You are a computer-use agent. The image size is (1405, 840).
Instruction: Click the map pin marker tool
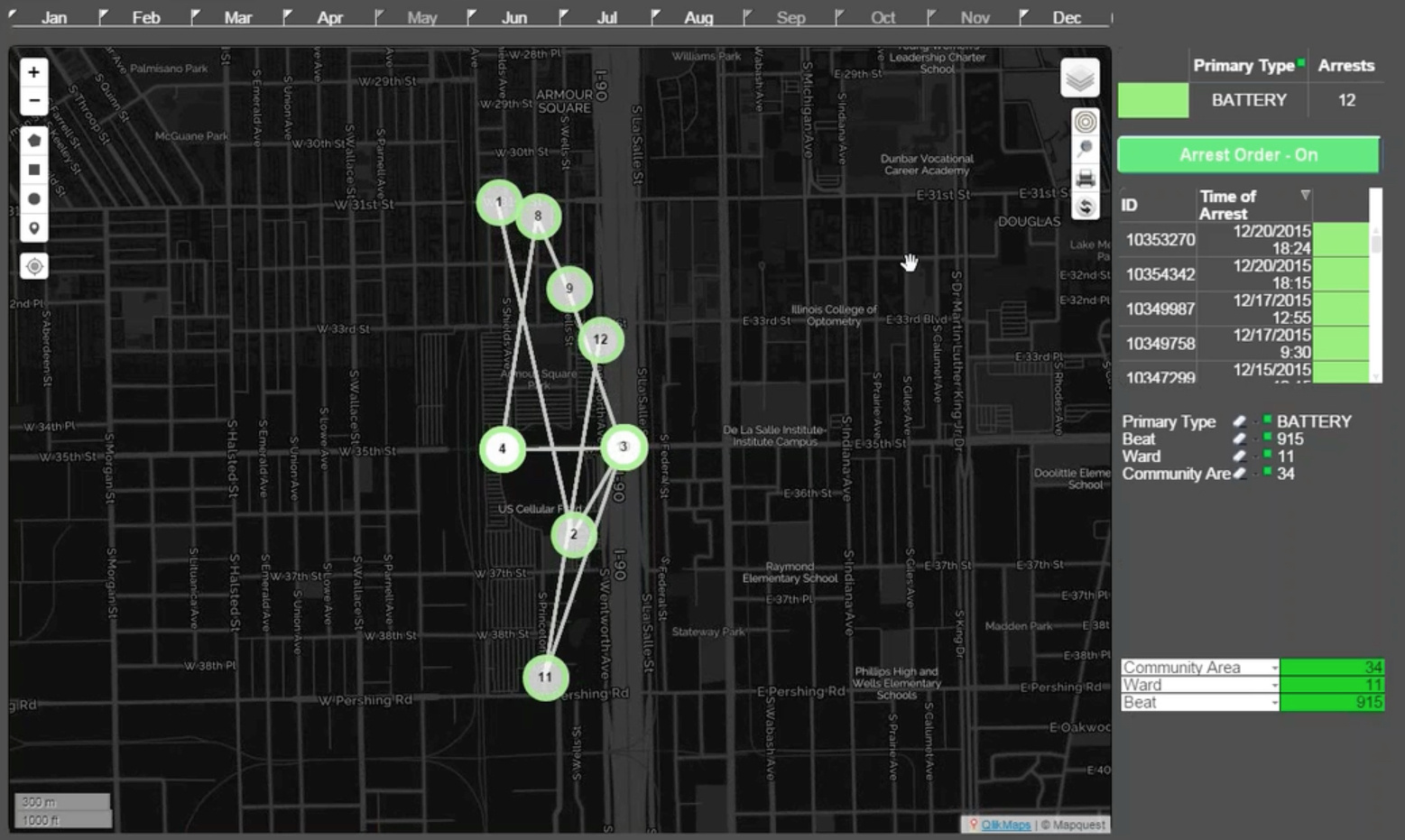tap(33, 228)
